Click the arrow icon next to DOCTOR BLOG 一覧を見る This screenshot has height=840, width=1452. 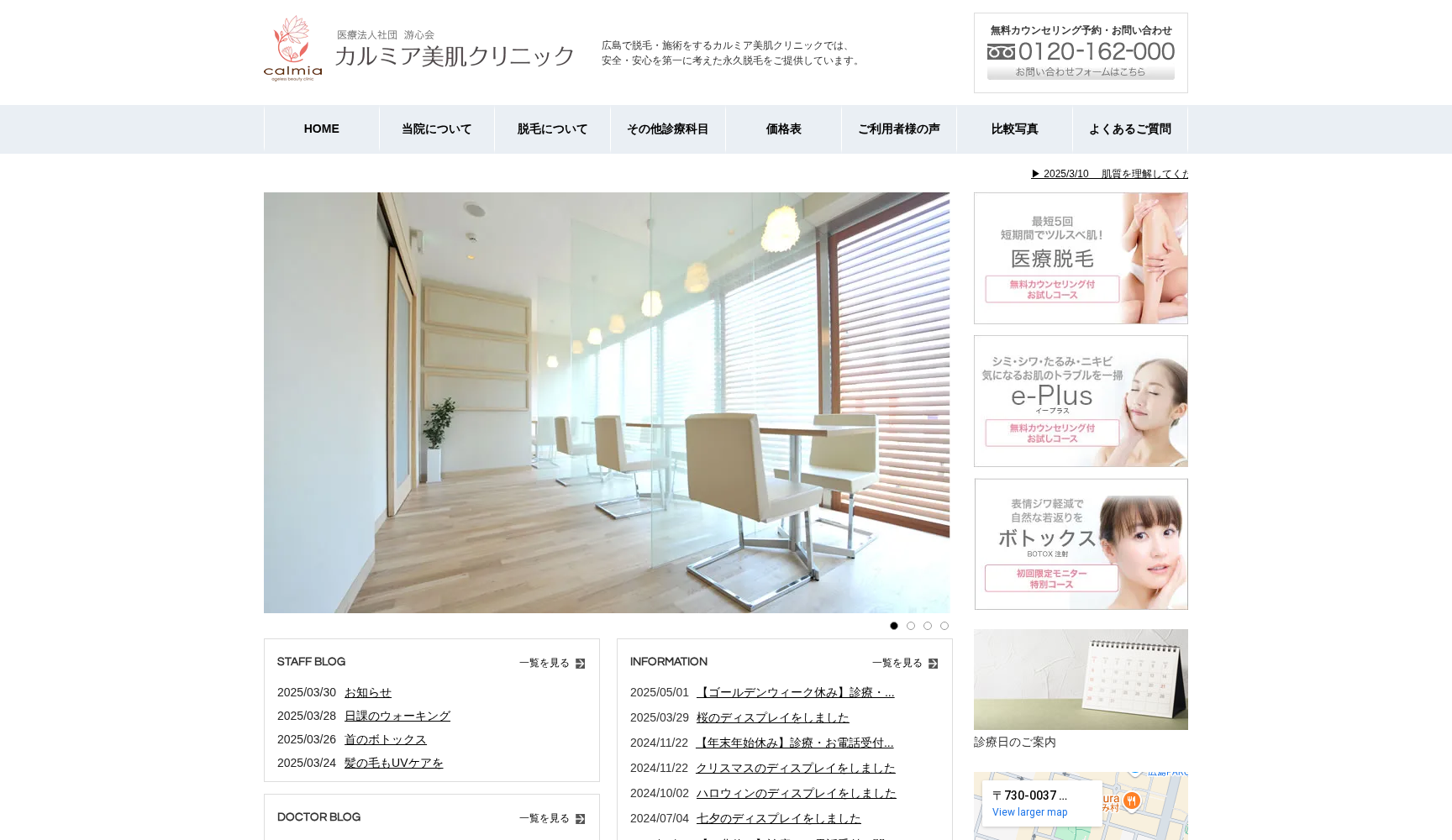pos(581,817)
